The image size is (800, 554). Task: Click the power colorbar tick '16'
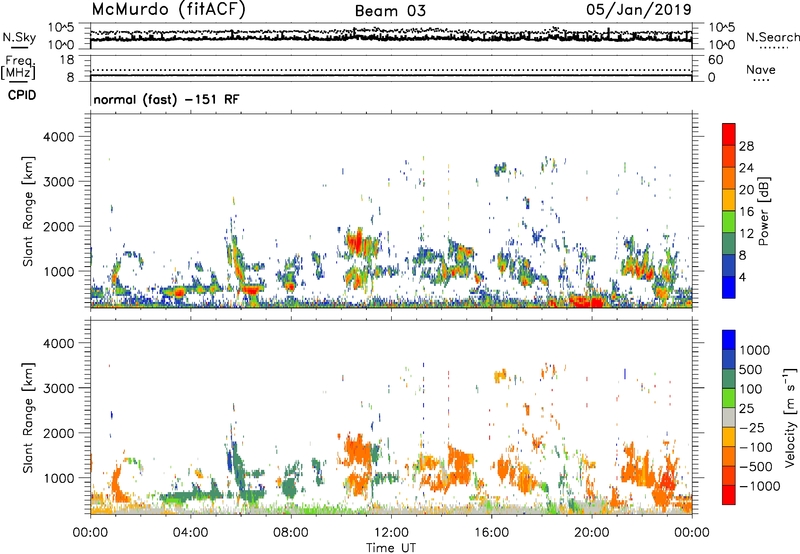(746, 212)
